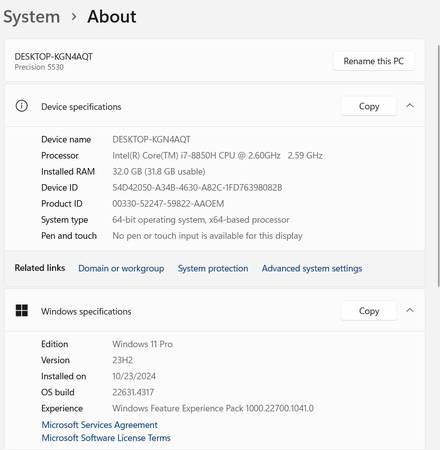Click the Precision 5530 model text
The width and height of the screenshot is (440, 450).
(x=39, y=67)
